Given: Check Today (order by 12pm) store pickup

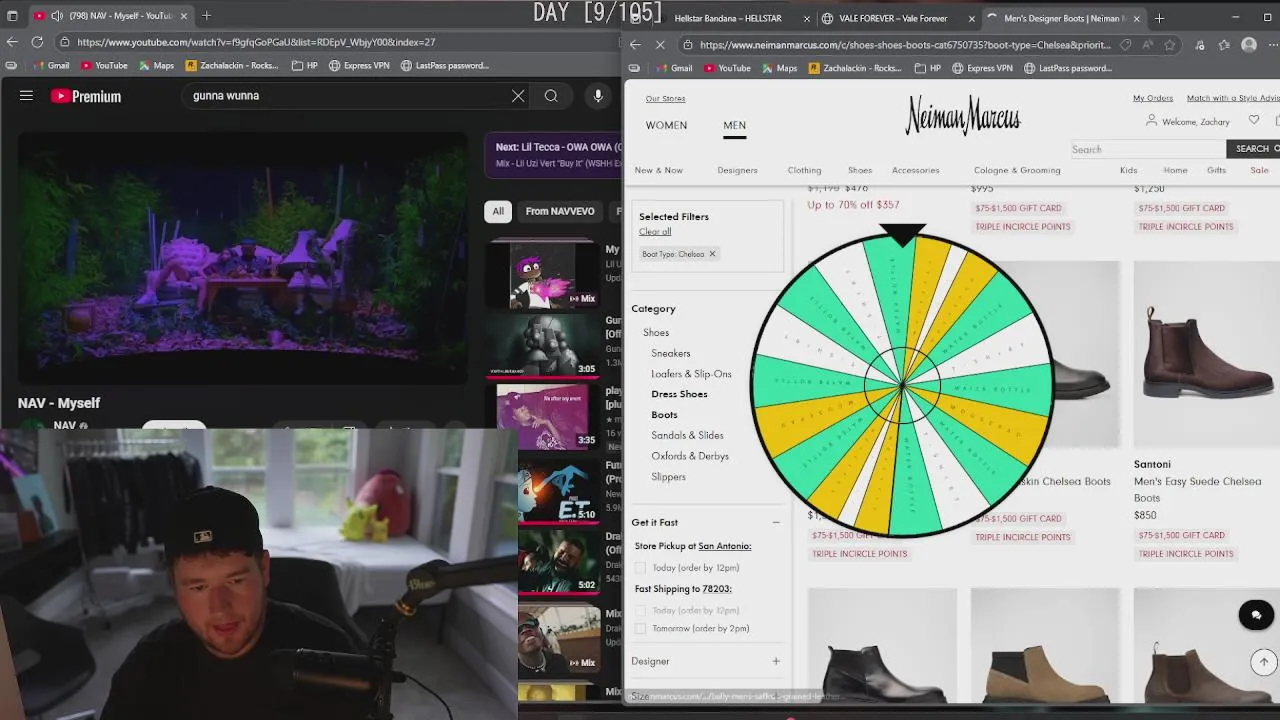Looking at the screenshot, I should click(640, 568).
